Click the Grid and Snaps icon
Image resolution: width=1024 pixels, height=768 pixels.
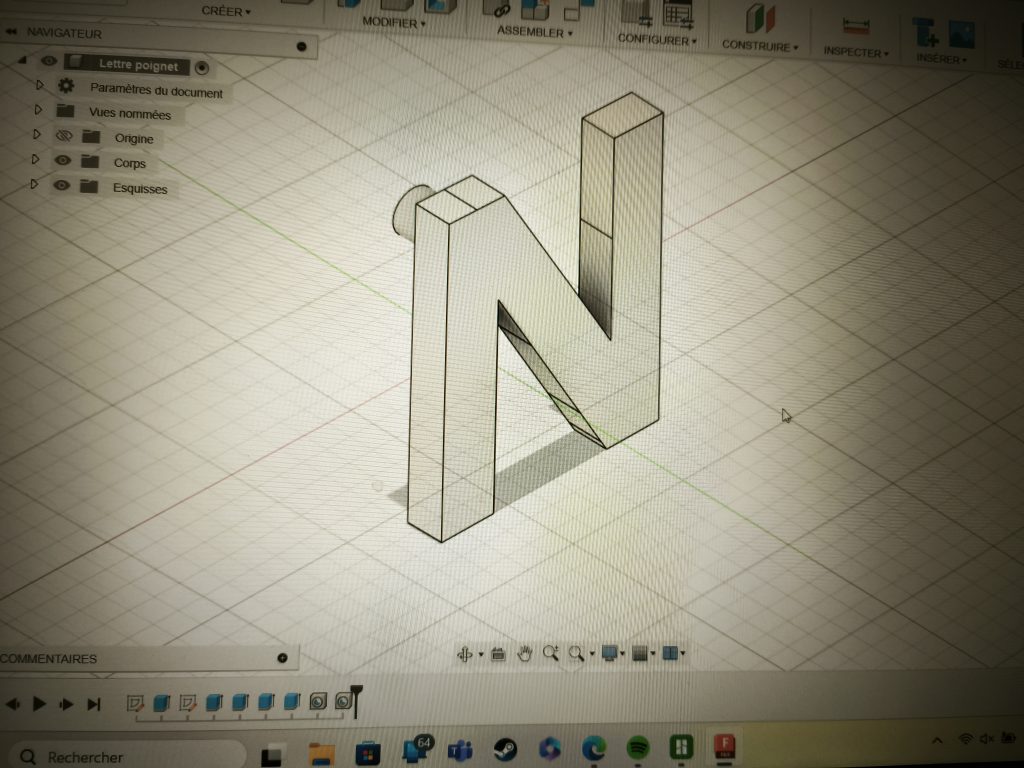click(640, 653)
